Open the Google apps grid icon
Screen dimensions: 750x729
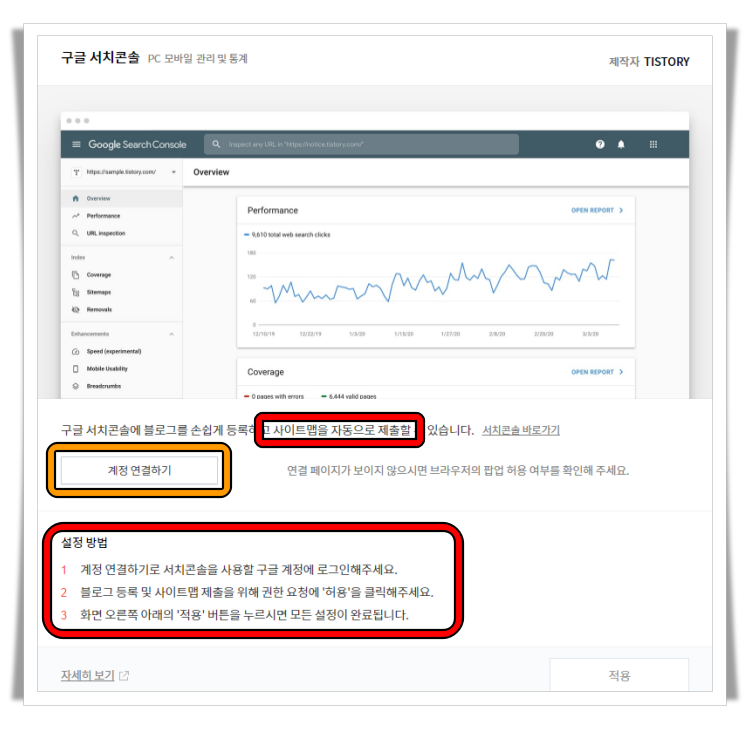653,144
